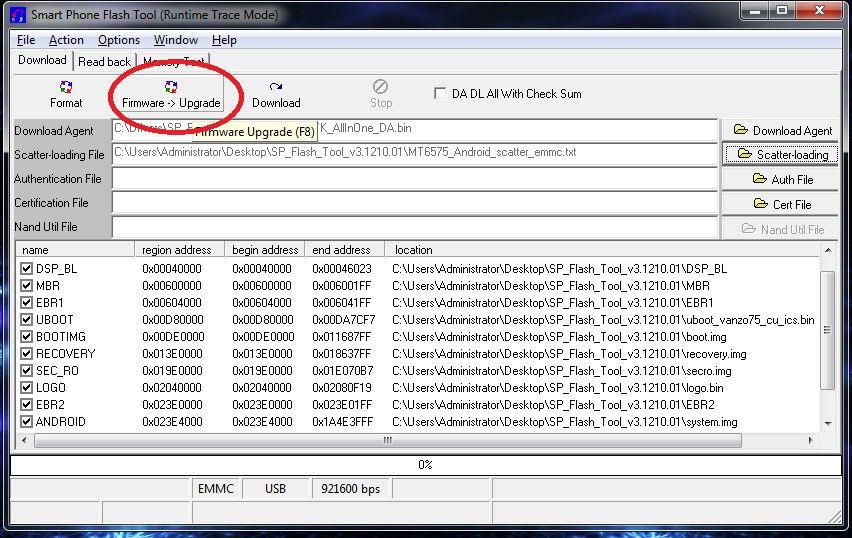
Task: Click the disabled Stop toolbar icon
Action: click(381, 94)
